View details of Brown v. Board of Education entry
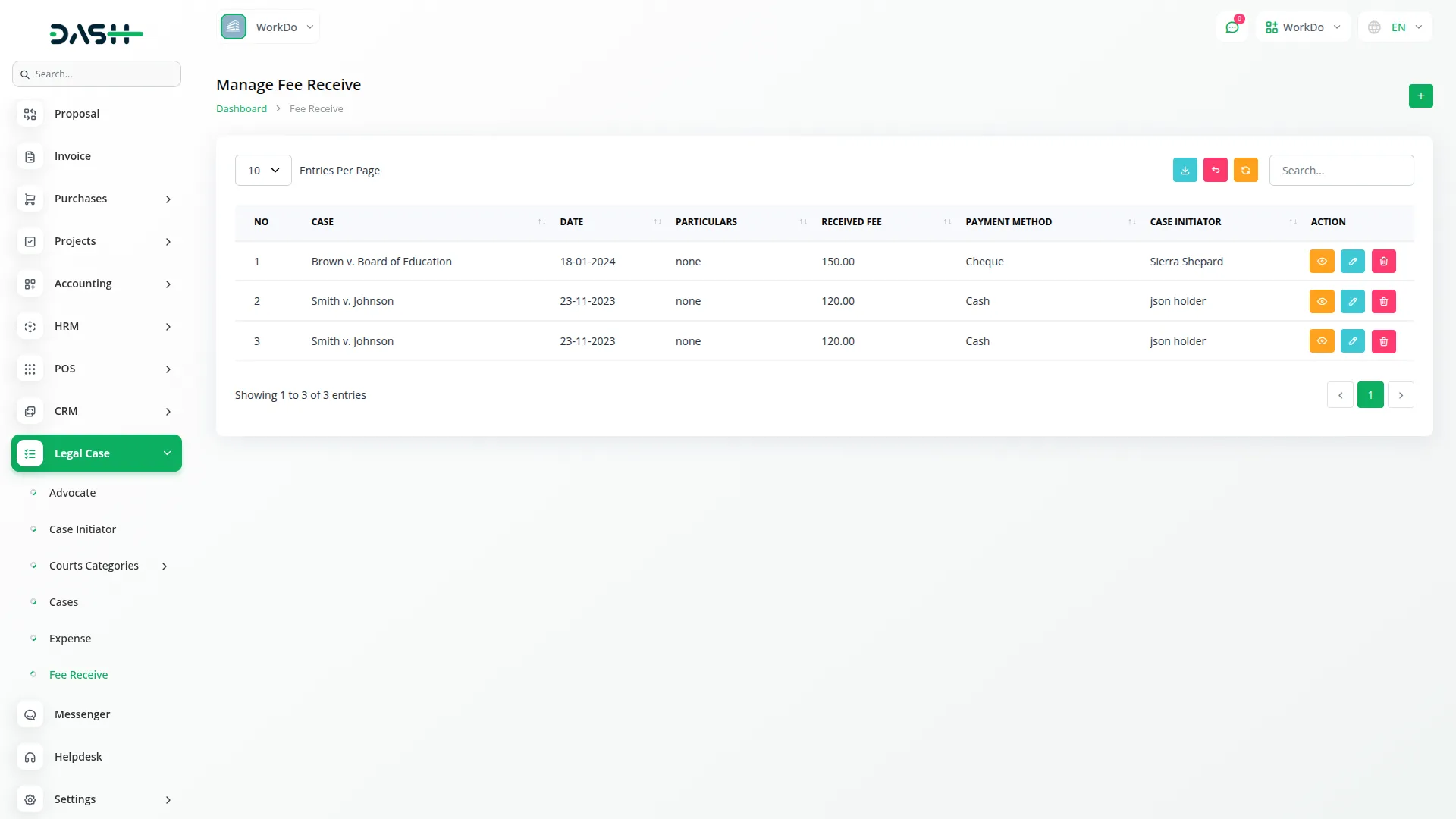Viewport: 1456px width, 819px height. 1322,261
